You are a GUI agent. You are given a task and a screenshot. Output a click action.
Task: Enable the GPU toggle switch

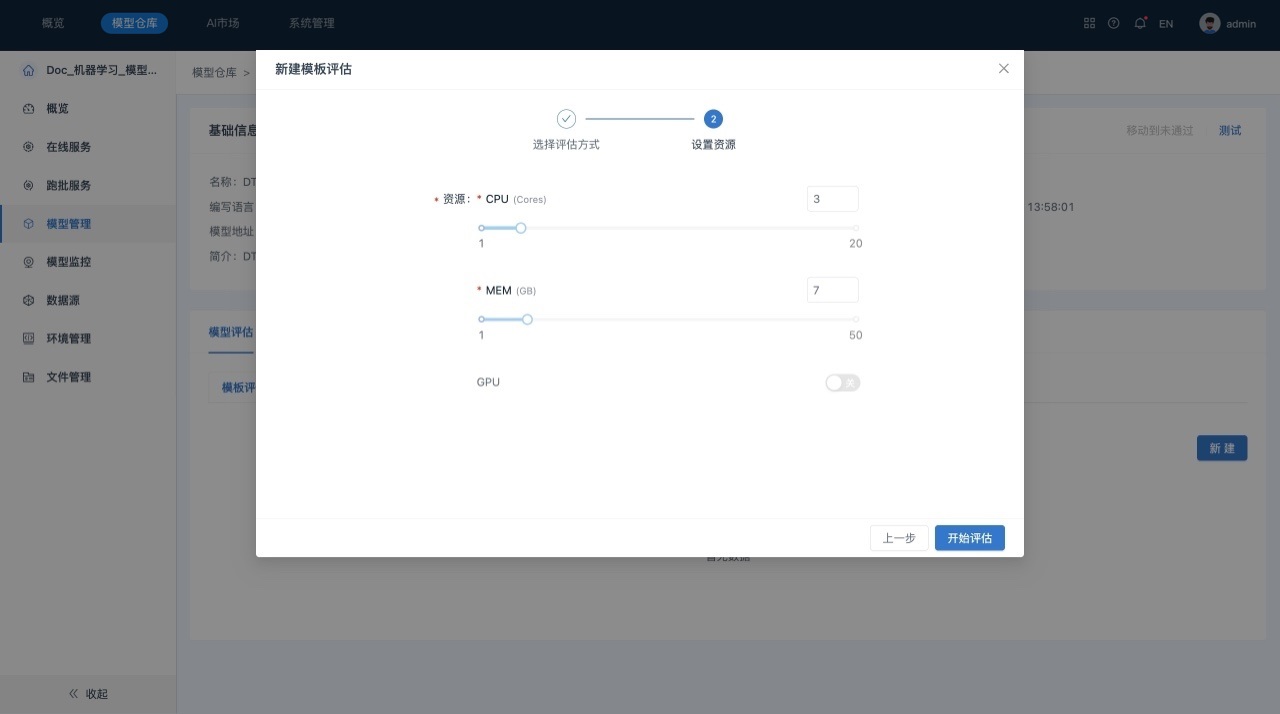click(842, 383)
